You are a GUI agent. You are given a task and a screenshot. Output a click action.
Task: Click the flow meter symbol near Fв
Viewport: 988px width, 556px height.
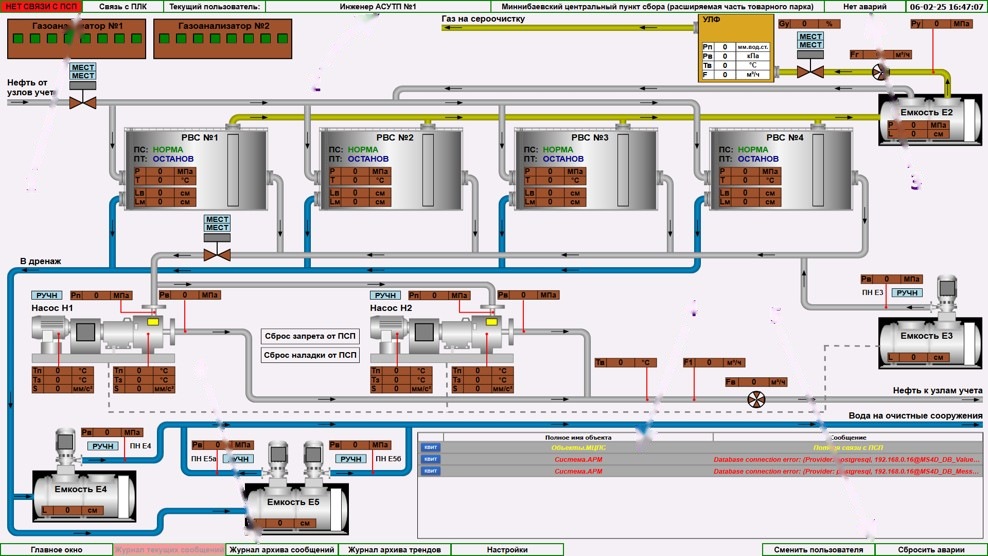pyautogui.click(x=755, y=399)
